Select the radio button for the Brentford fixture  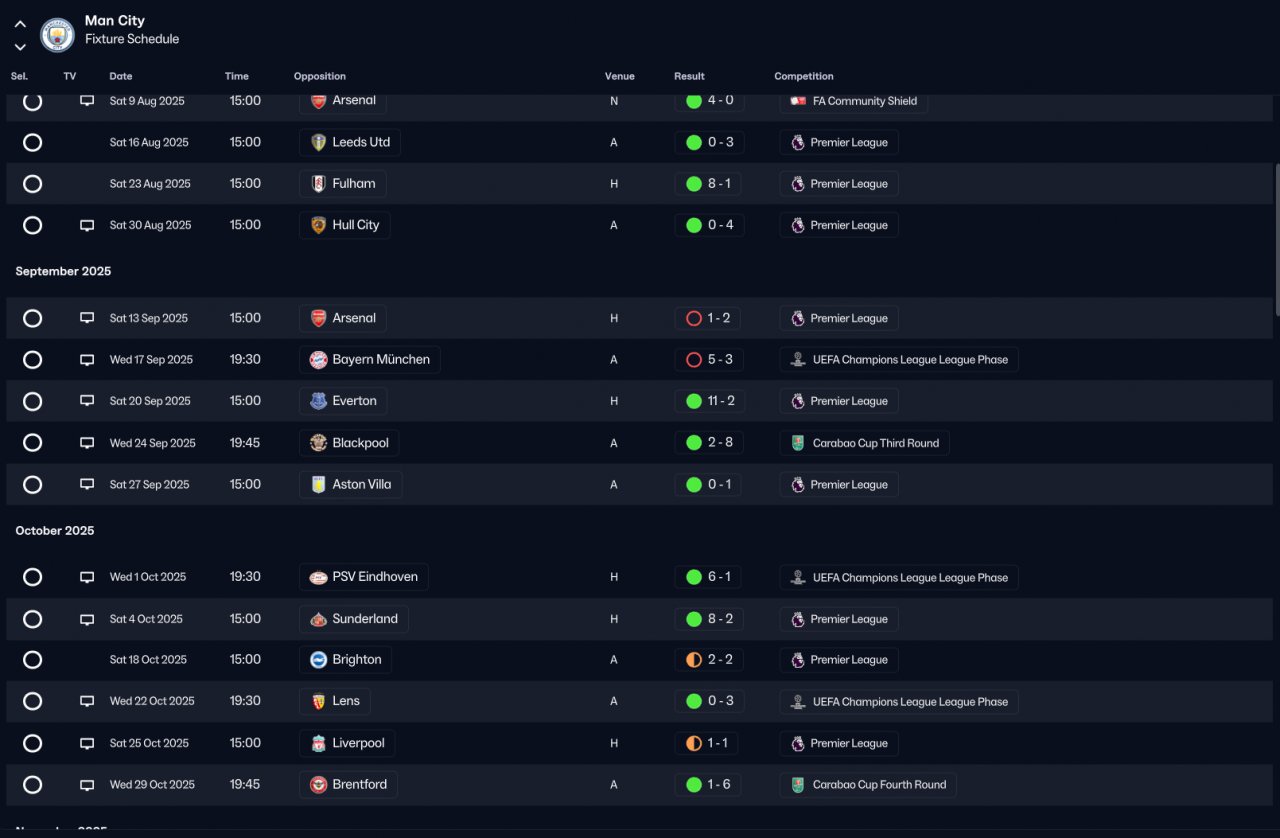coord(32,785)
